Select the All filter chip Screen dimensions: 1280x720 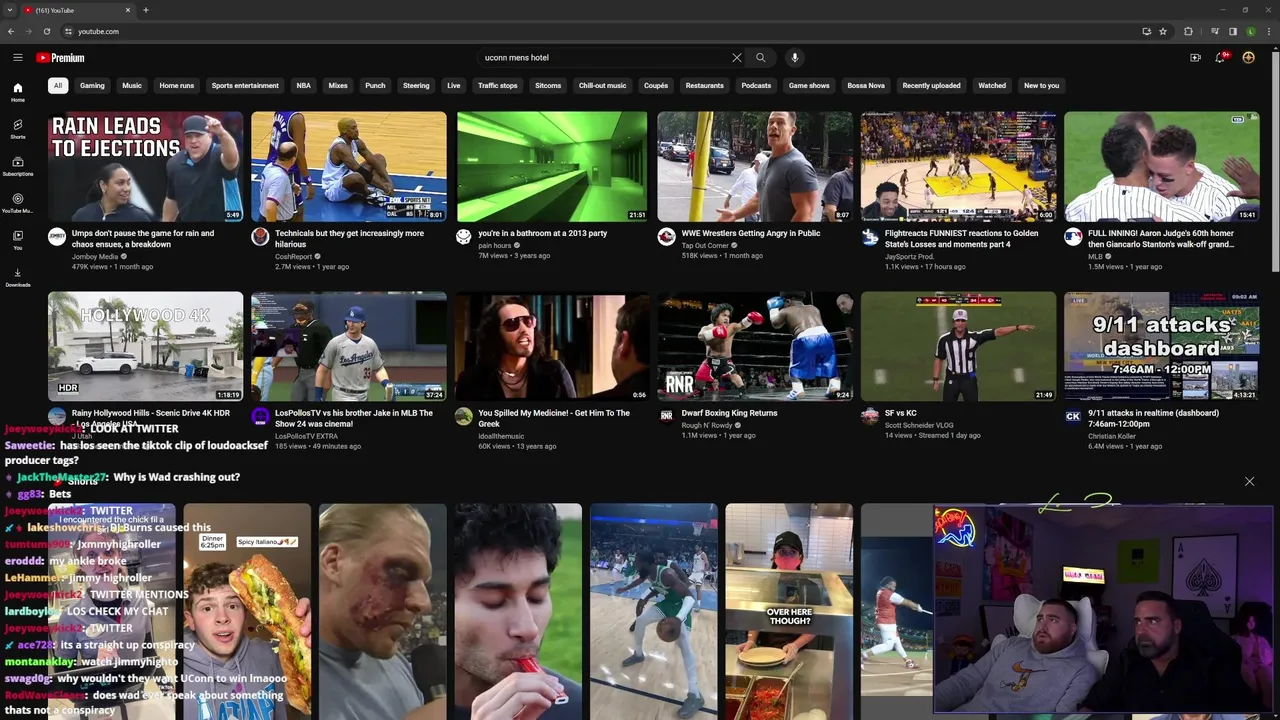point(58,85)
